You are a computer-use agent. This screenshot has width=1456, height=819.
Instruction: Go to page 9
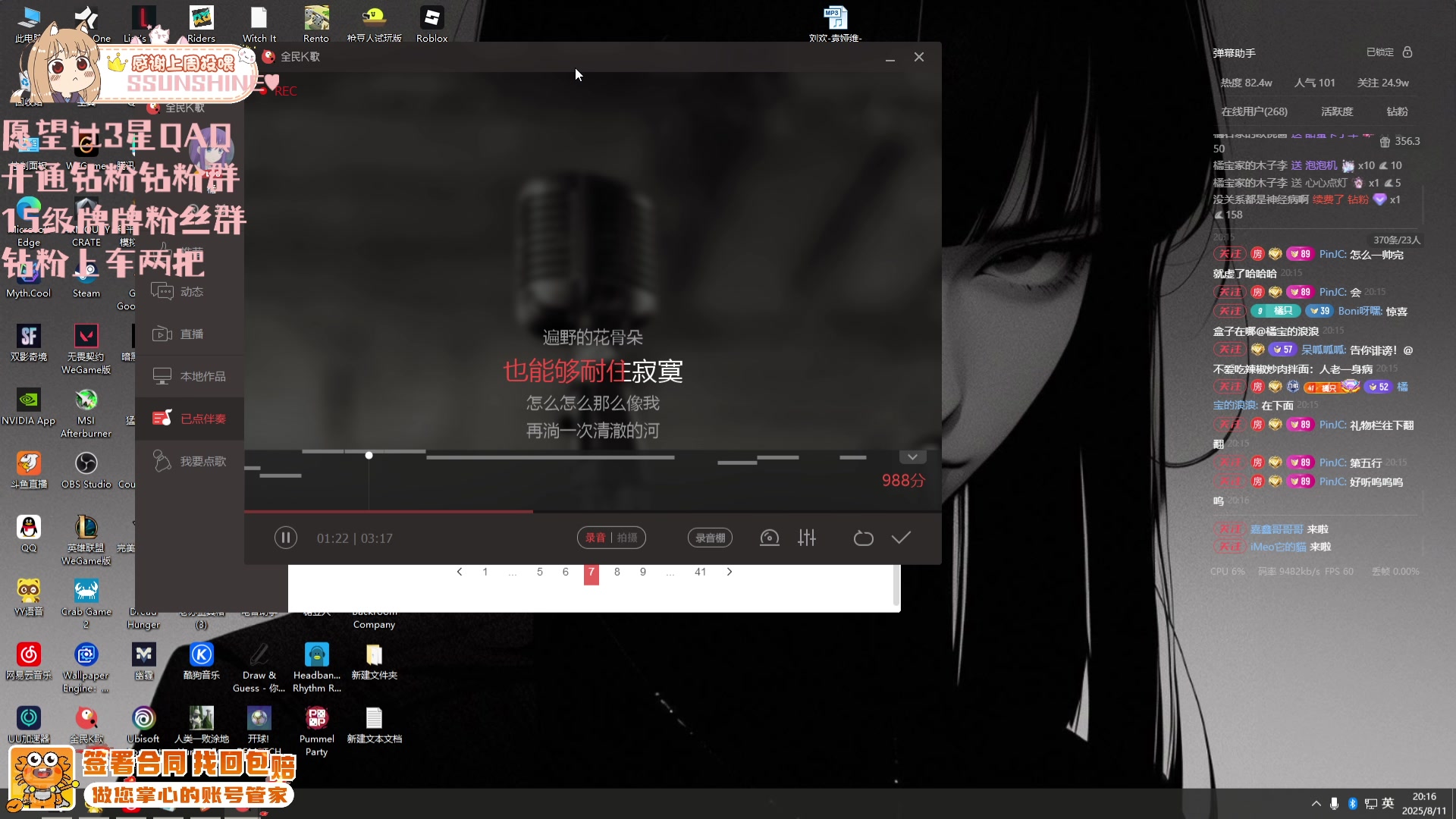(x=643, y=573)
